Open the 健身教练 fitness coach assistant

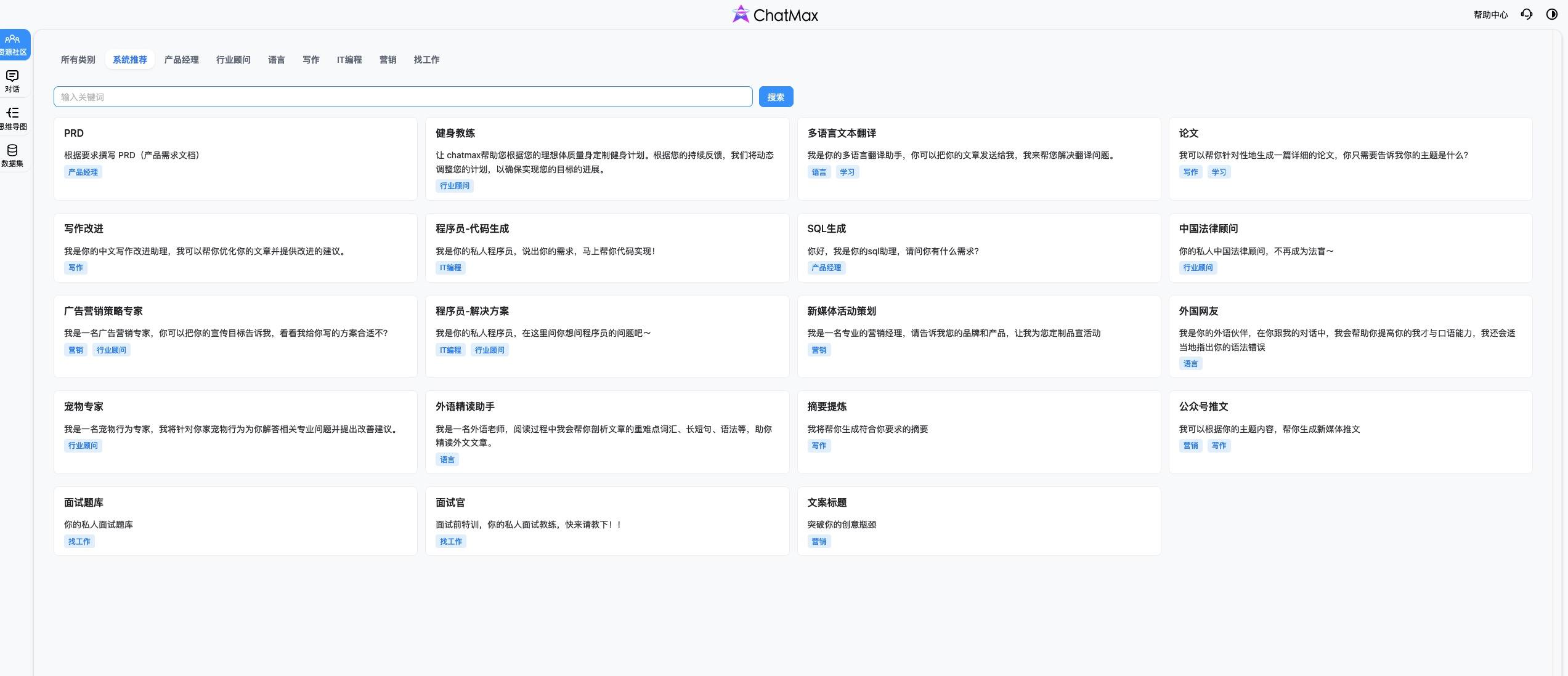click(x=607, y=159)
